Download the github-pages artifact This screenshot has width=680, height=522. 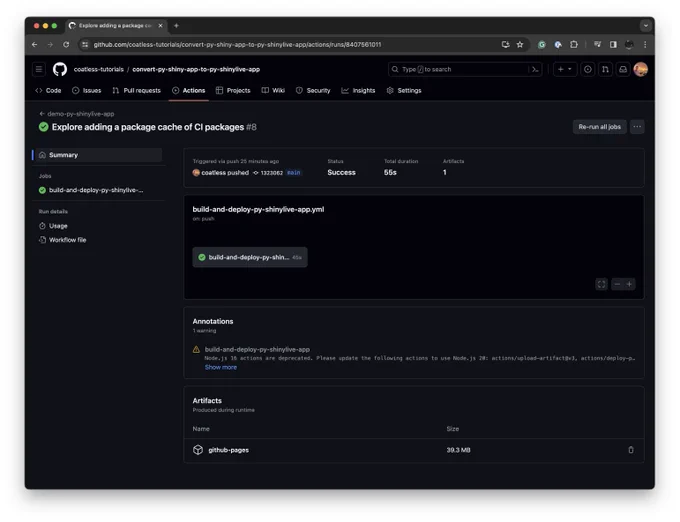click(x=229, y=450)
